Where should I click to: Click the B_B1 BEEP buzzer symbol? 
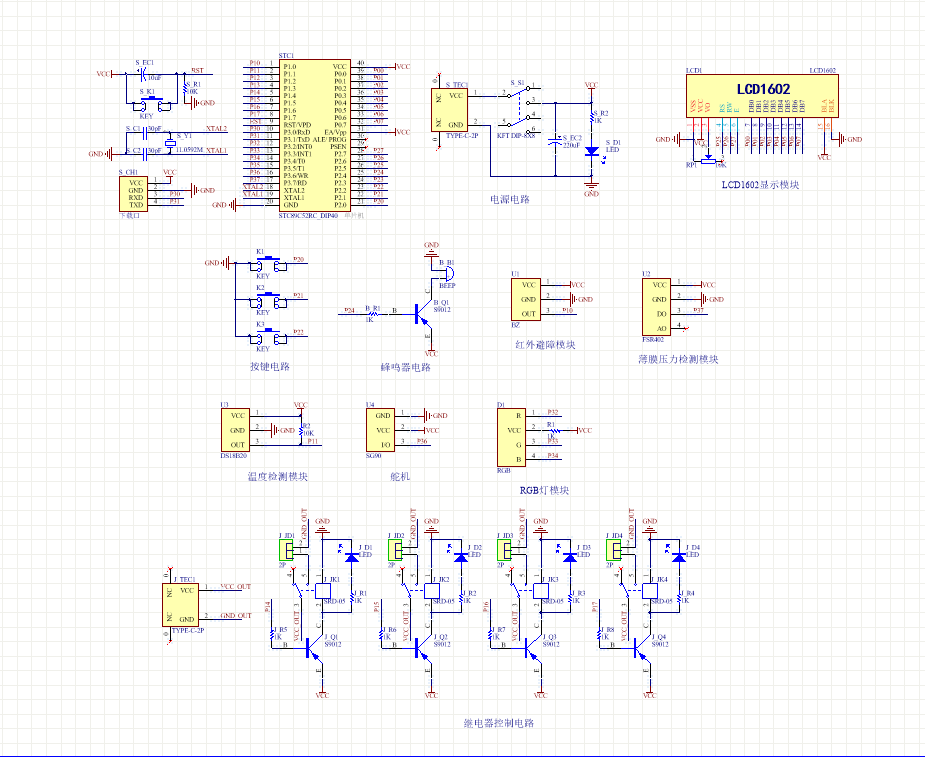tap(441, 270)
